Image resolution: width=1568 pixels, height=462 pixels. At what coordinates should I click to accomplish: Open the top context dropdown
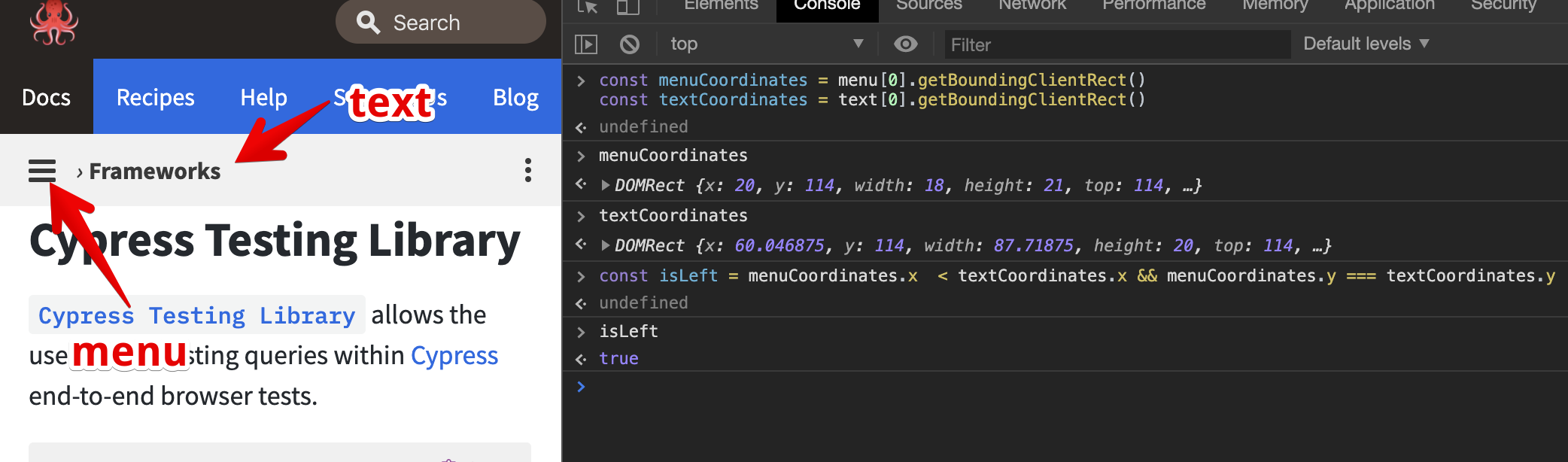(x=767, y=44)
